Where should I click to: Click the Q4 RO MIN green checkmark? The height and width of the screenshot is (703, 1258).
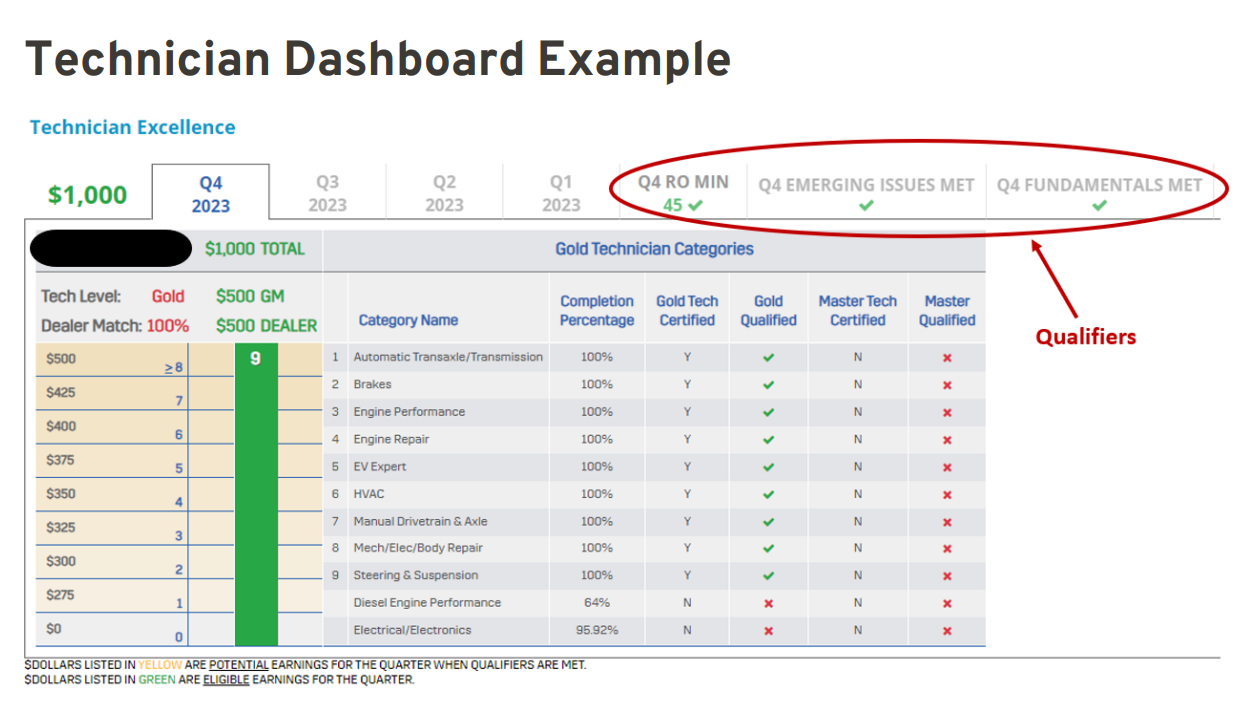[x=696, y=205]
